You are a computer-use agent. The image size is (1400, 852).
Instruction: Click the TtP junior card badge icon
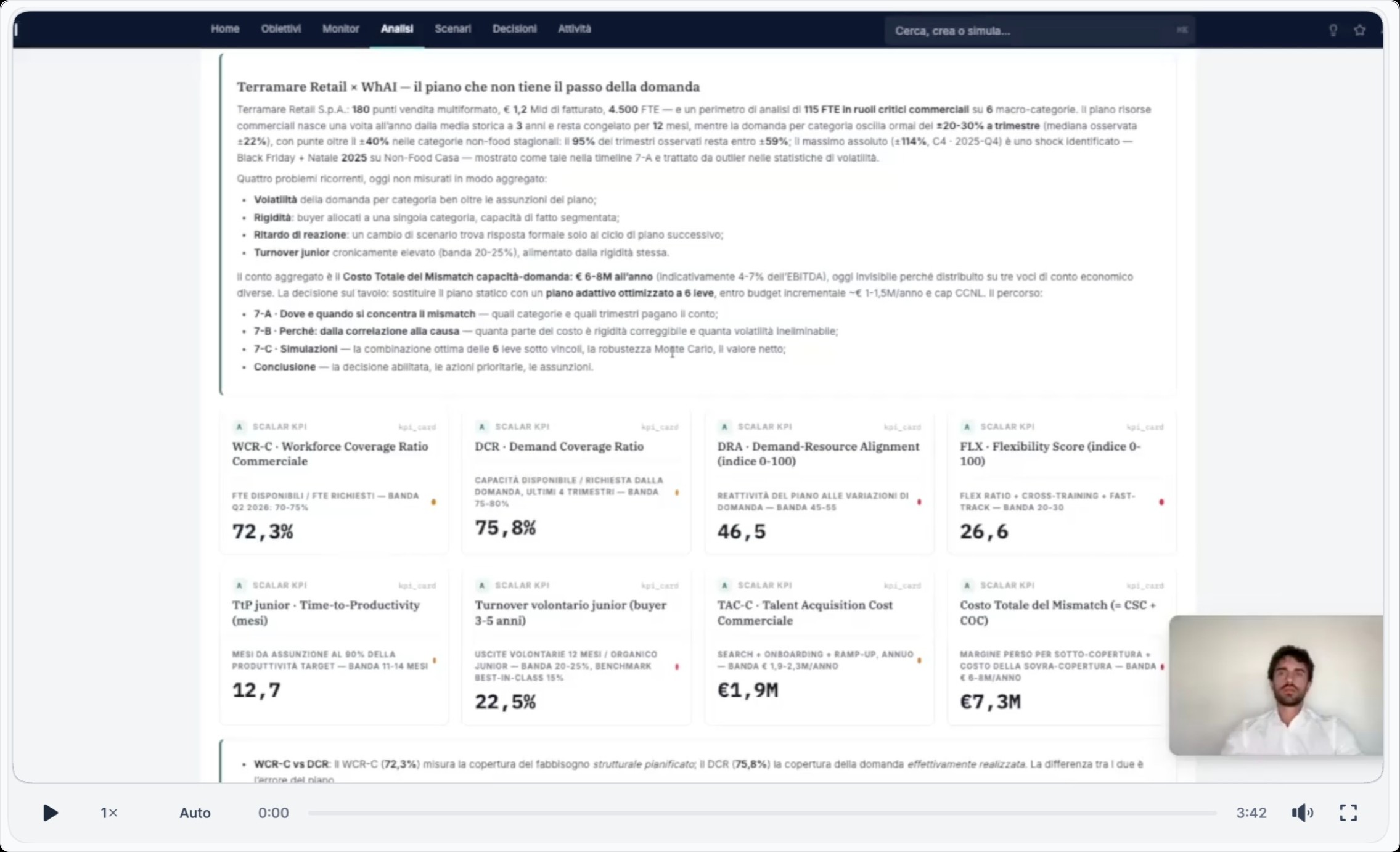(239, 585)
